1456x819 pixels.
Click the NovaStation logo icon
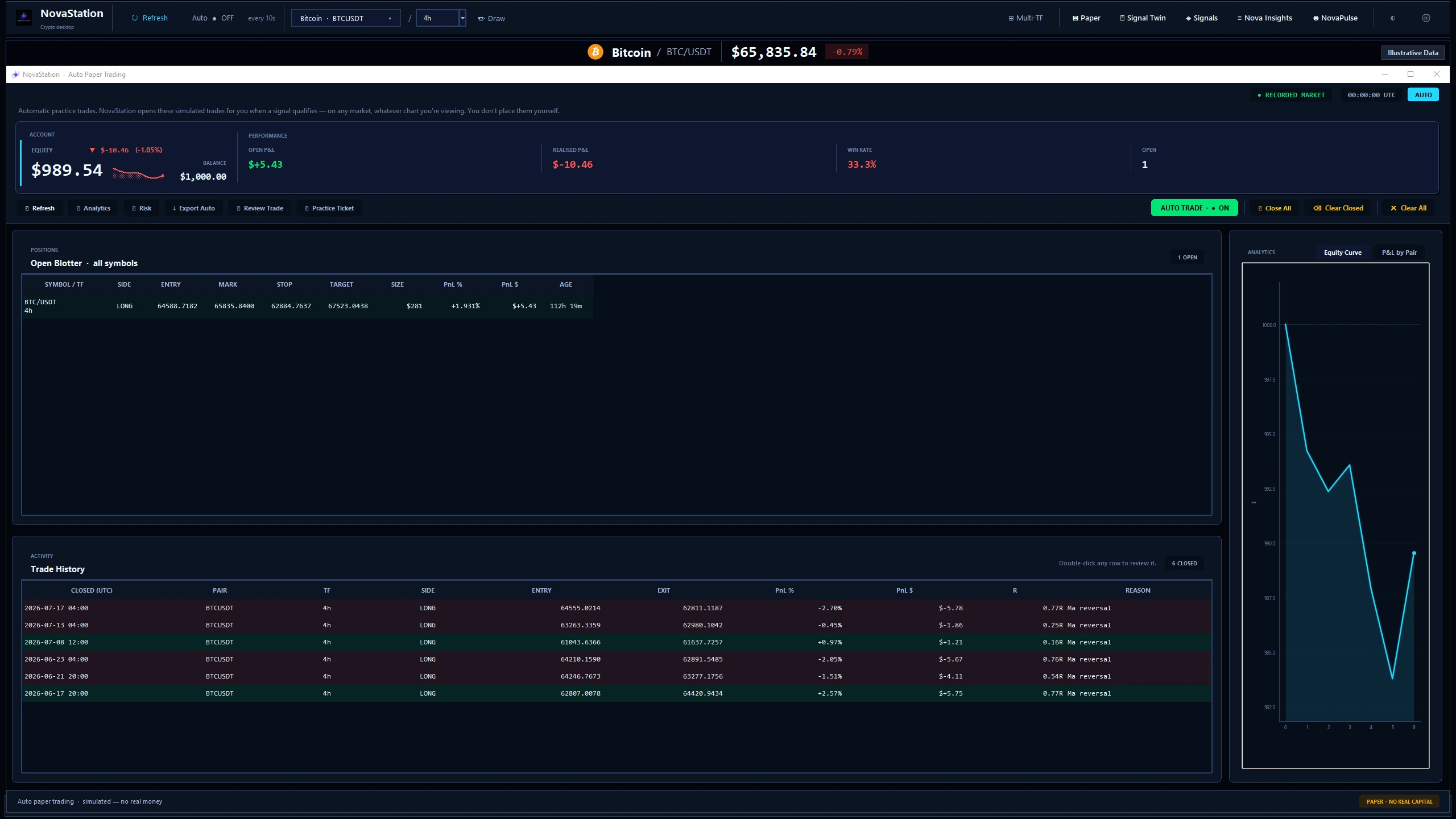point(24,18)
